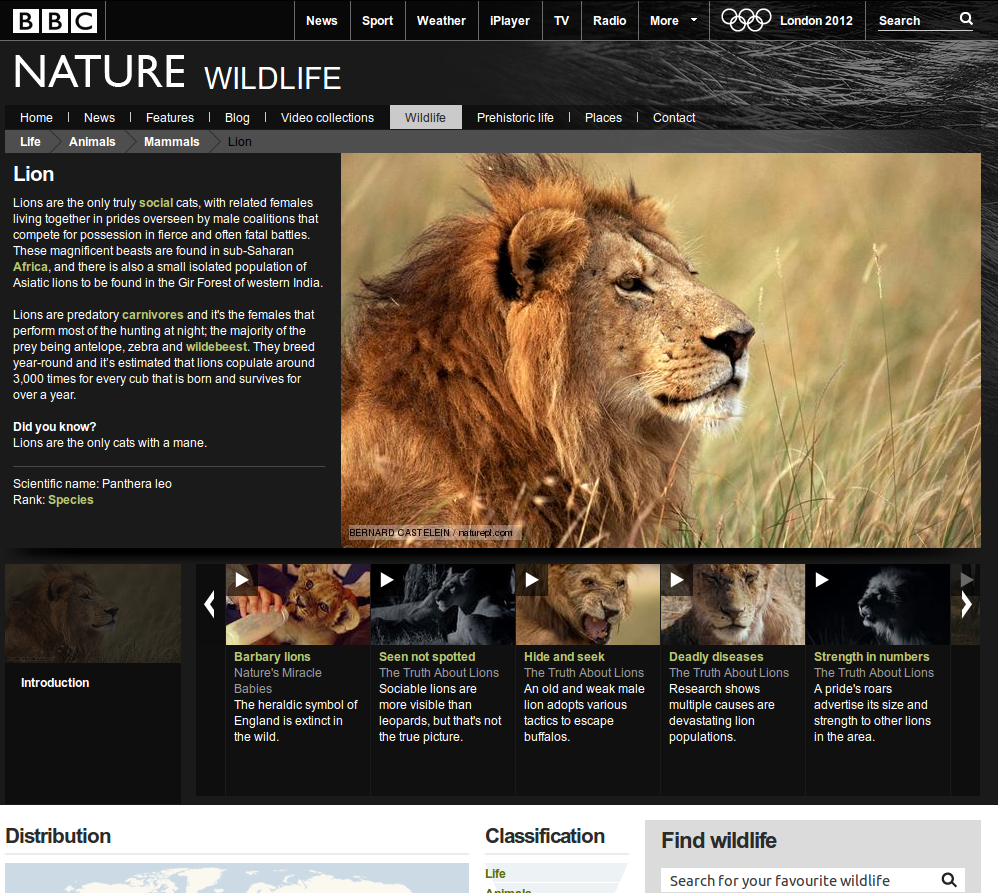
Task: Select the Prehistoric life menu item
Action: (515, 117)
